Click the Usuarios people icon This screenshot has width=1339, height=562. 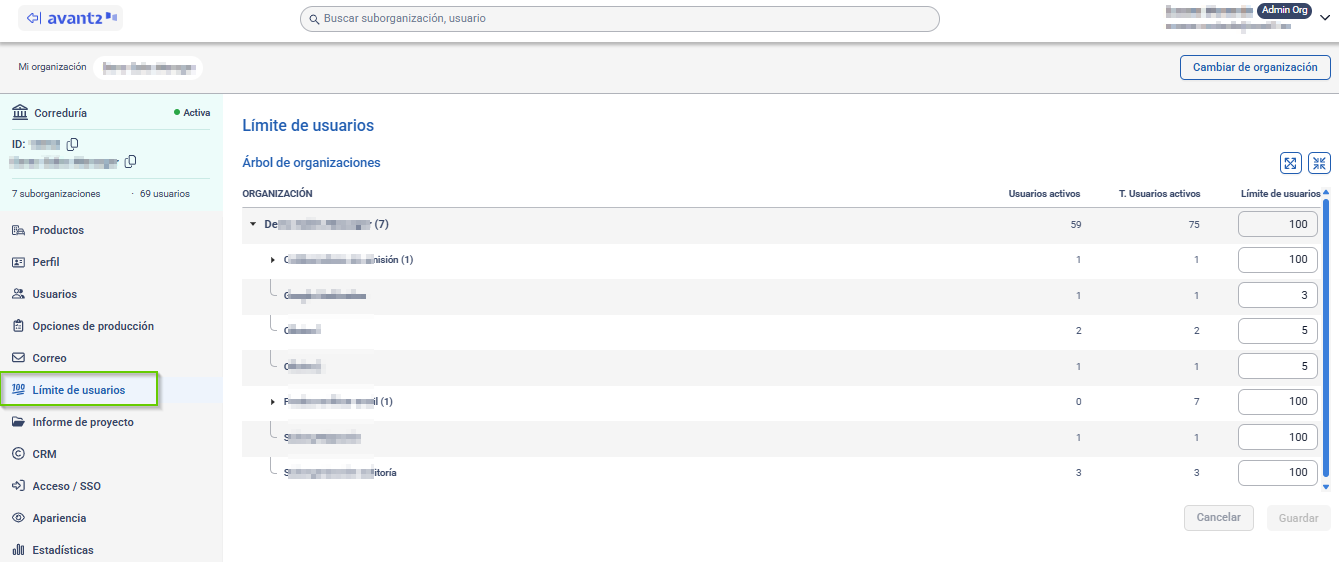click(18, 294)
